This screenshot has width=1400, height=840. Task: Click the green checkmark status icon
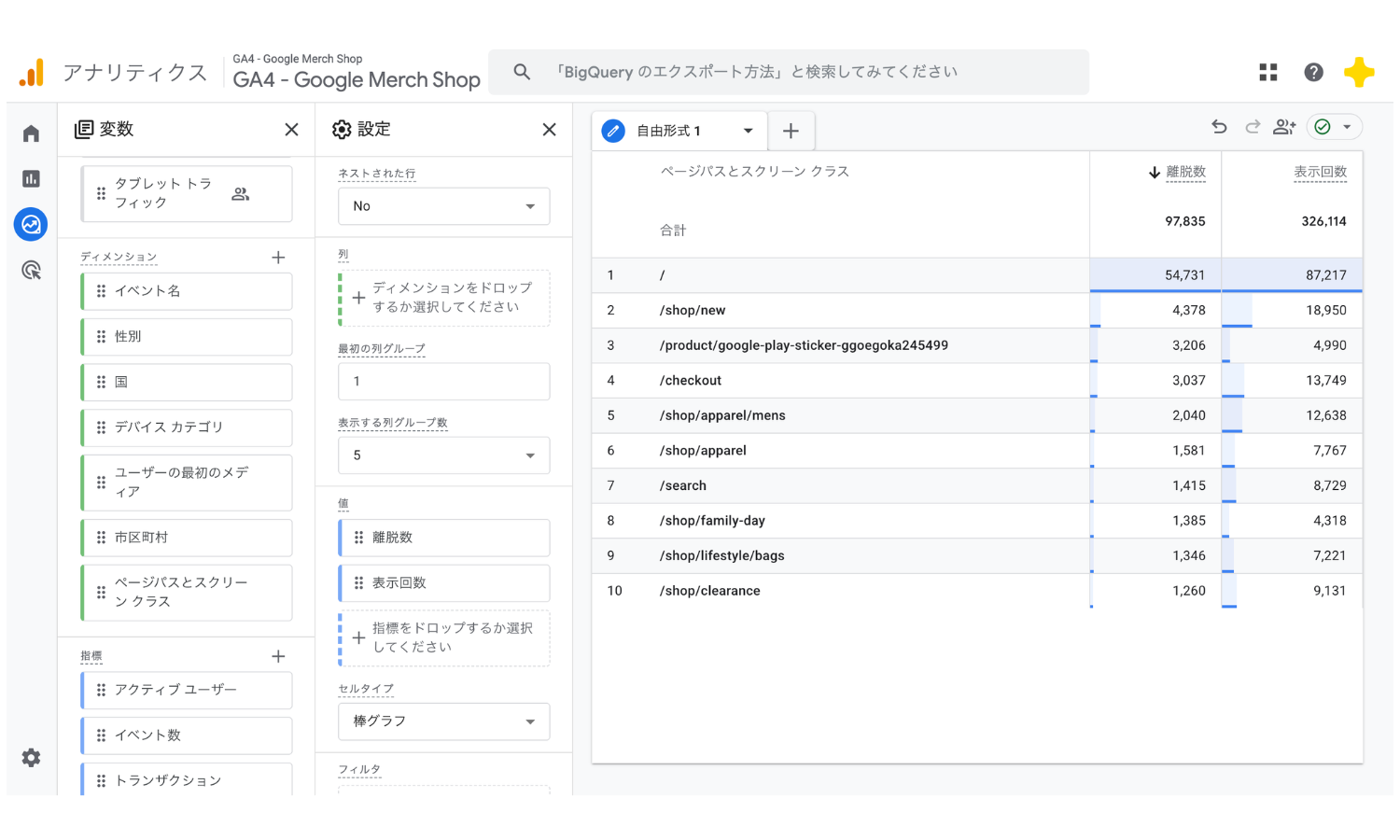coord(1323,127)
